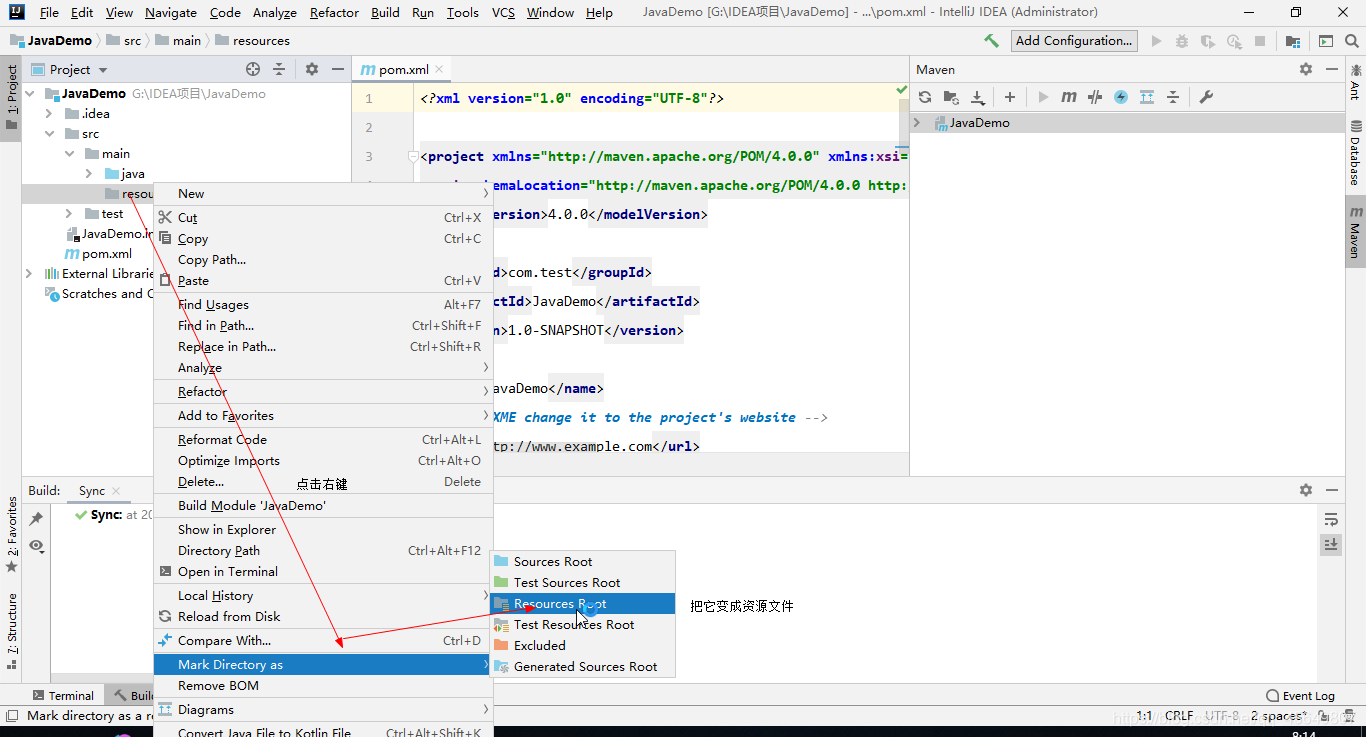Click locate file icon in Project panel
This screenshot has width=1366, height=737.
coord(253,69)
